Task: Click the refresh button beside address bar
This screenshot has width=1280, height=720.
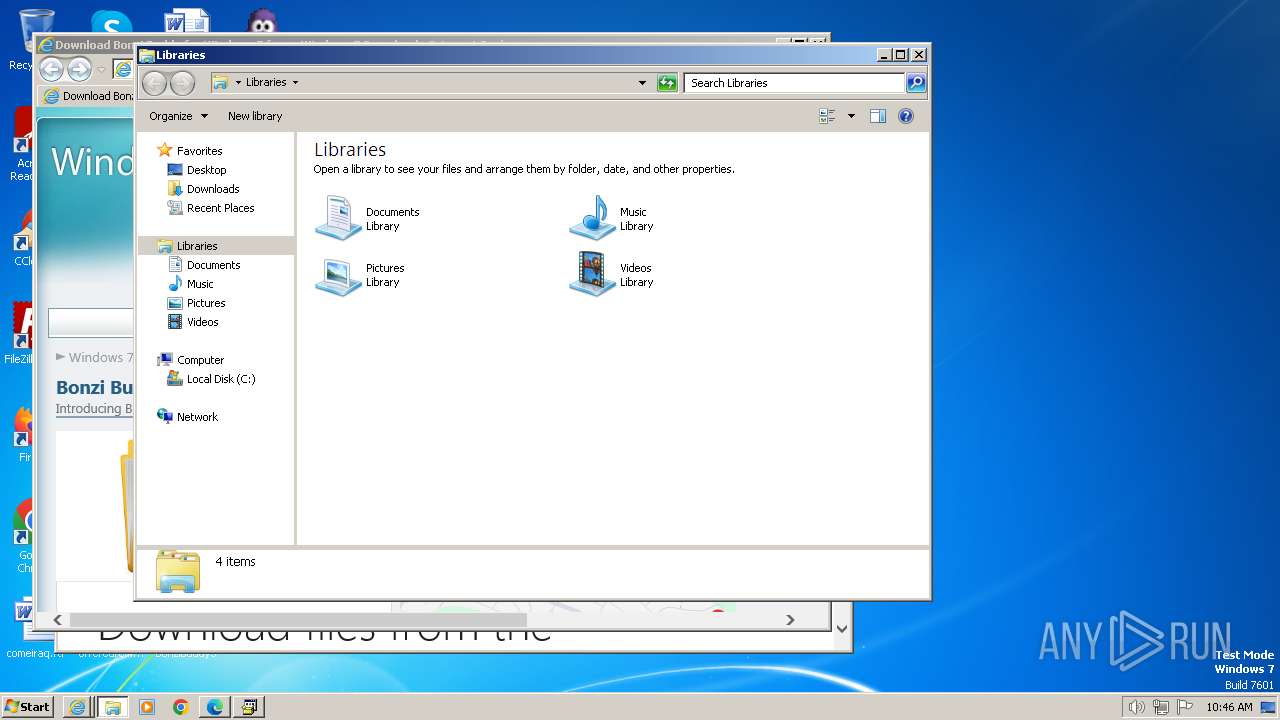Action: 667,83
